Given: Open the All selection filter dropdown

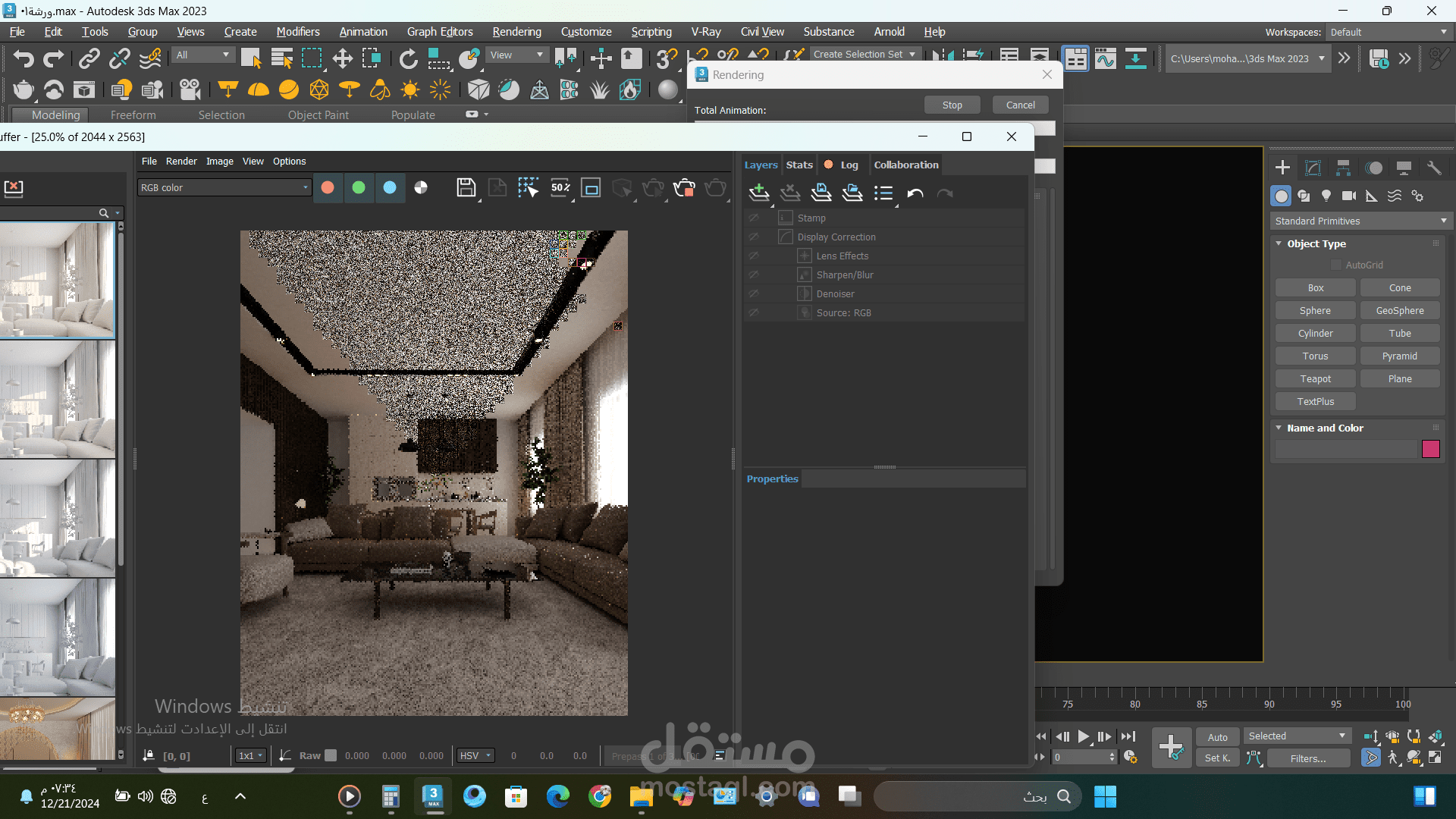Looking at the screenshot, I should point(202,55).
